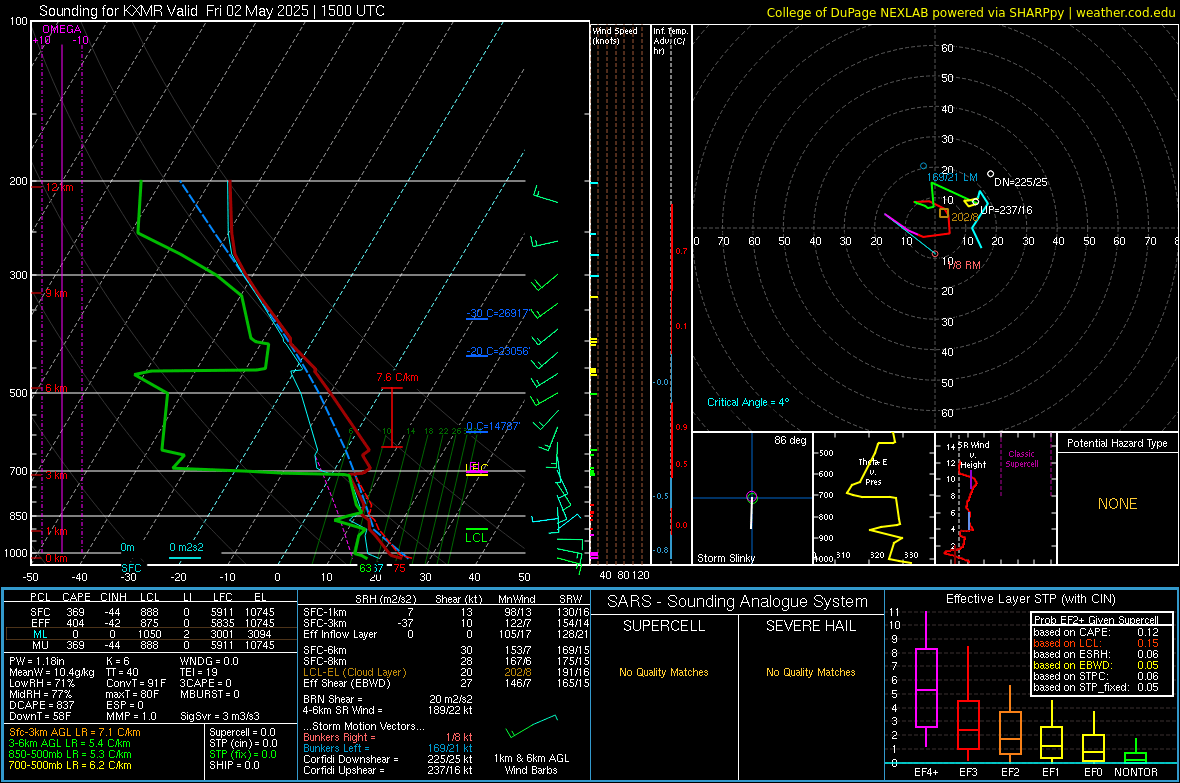The image size is (1180, 783).
Task: Click the 'UP=237/16' hodograph label
Action: point(1006,210)
